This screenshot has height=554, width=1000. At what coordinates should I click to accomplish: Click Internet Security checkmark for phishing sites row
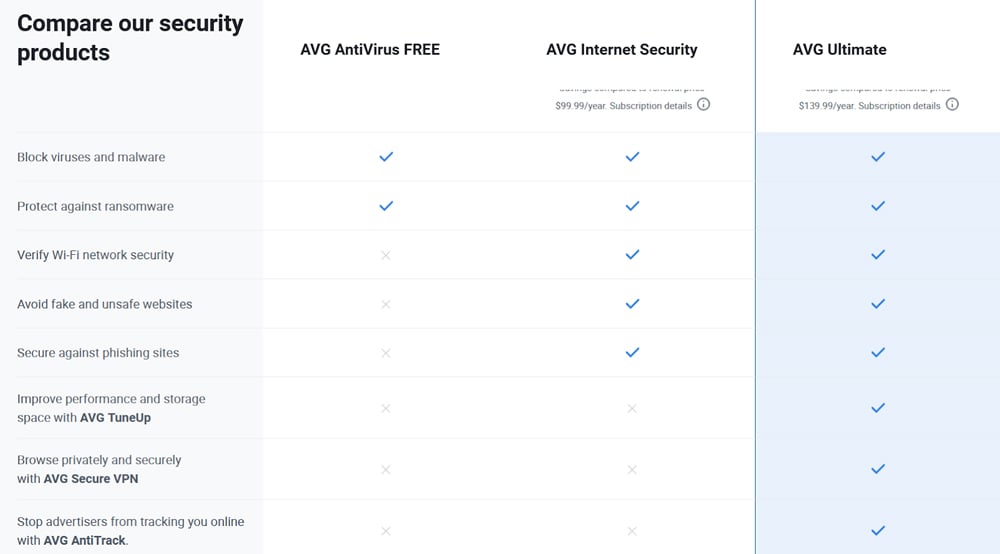coord(632,352)
